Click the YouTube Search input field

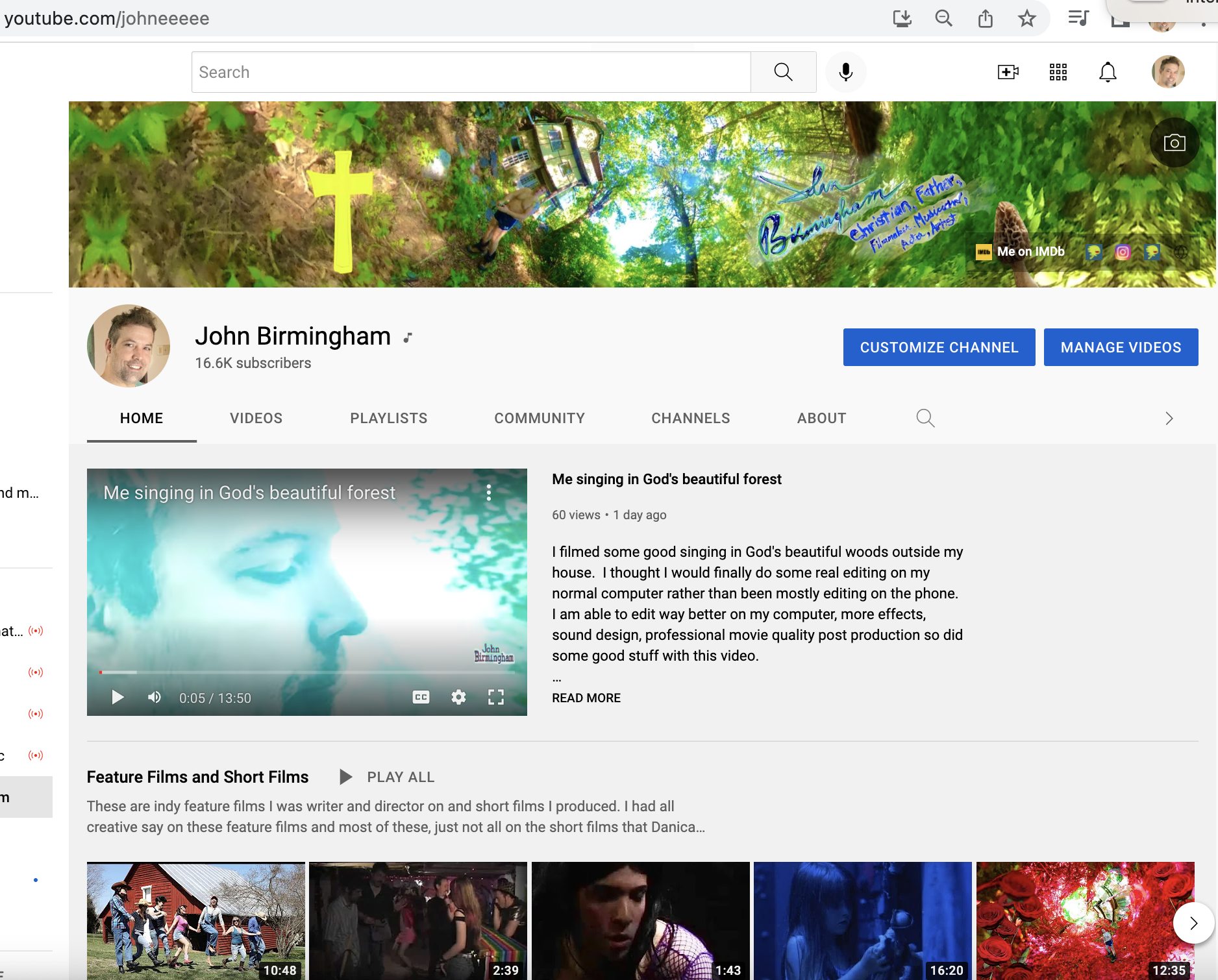[x=471, y=72]
